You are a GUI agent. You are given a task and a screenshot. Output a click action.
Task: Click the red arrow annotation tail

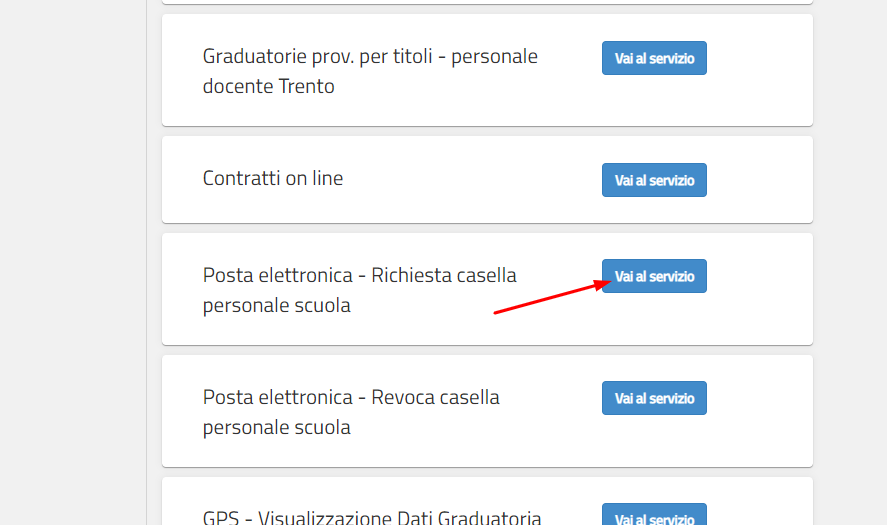[x=498, y=312]
